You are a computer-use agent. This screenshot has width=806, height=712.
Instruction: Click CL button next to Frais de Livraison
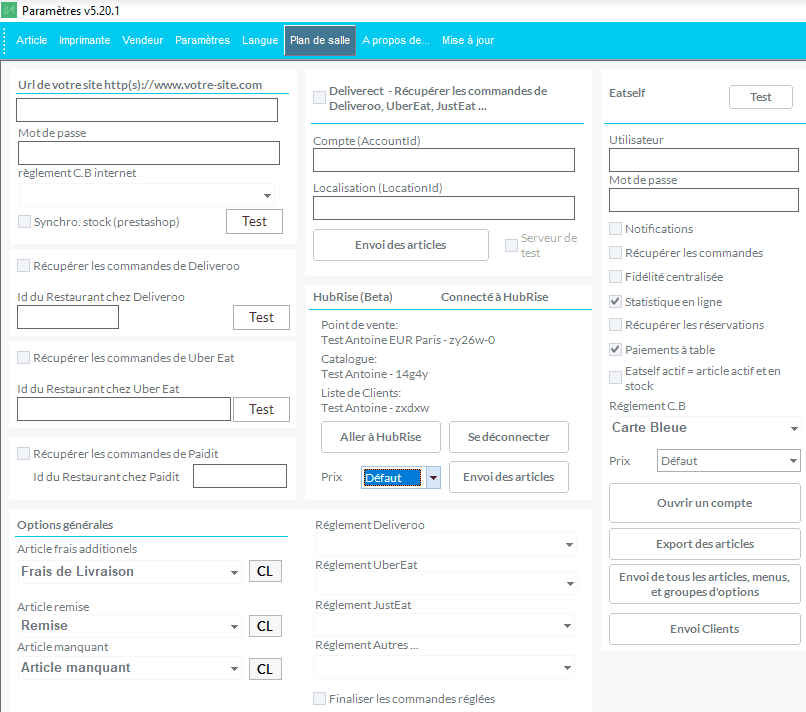coord(265,571)
